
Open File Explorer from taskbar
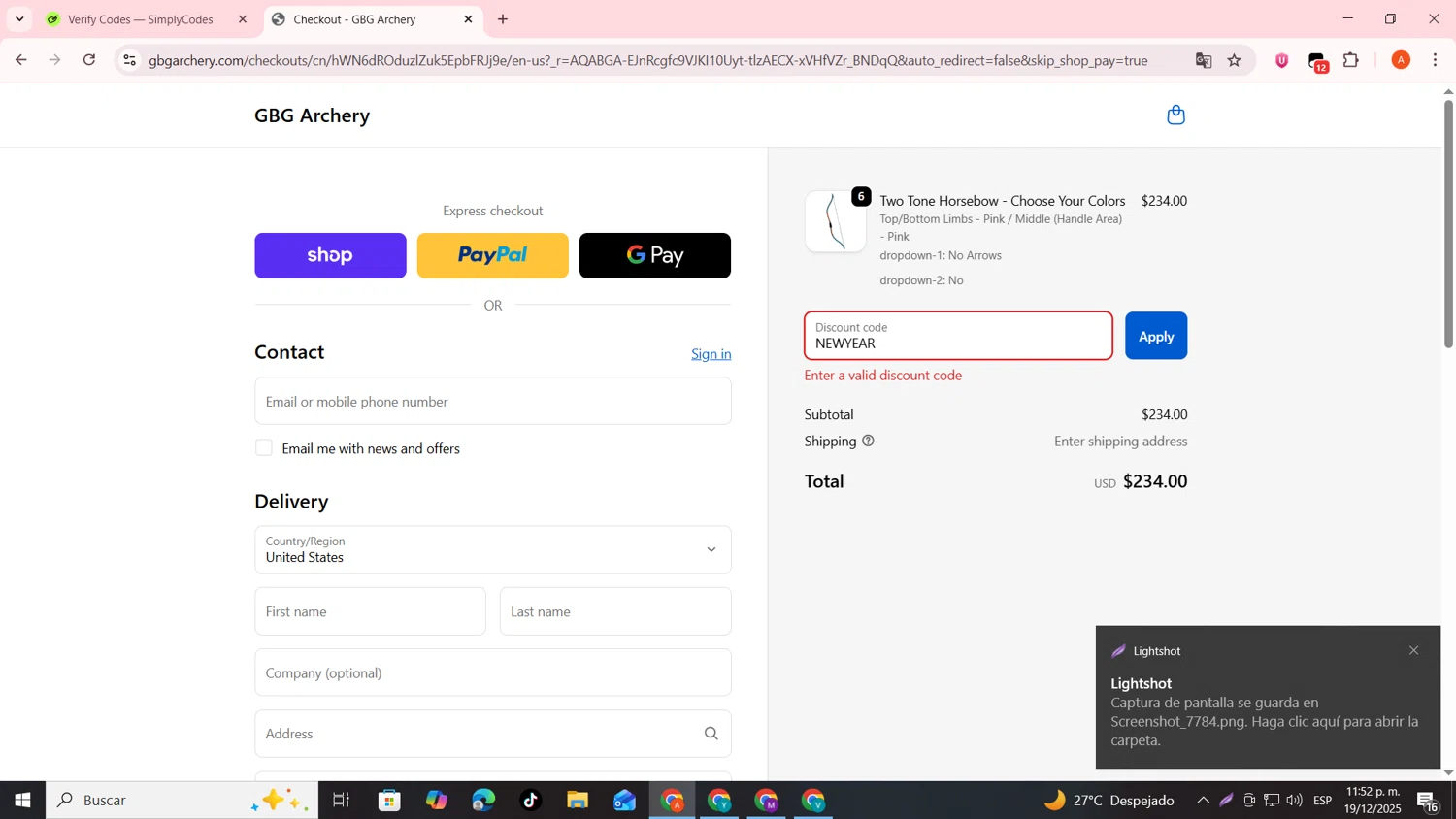(x=578, y=801)
